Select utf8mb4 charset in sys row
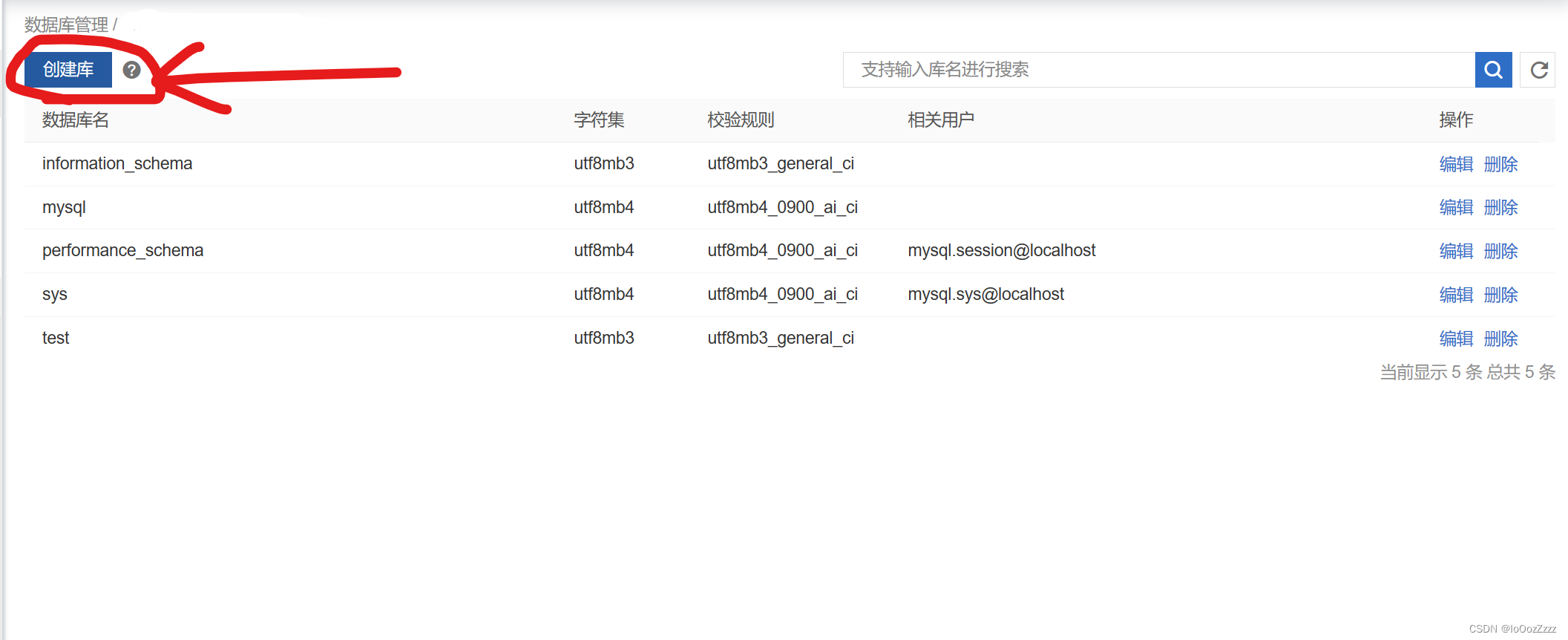Screen dimensions: 1568x640 point(604,294)
